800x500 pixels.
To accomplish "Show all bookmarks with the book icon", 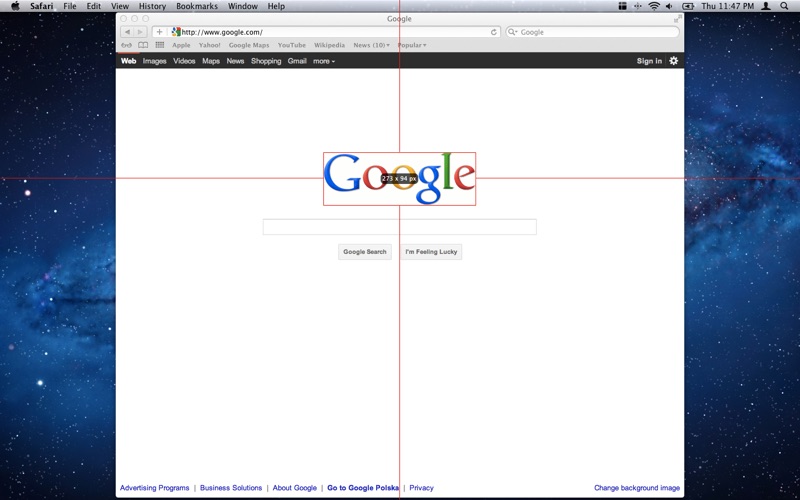I will [x=143, y=45].
